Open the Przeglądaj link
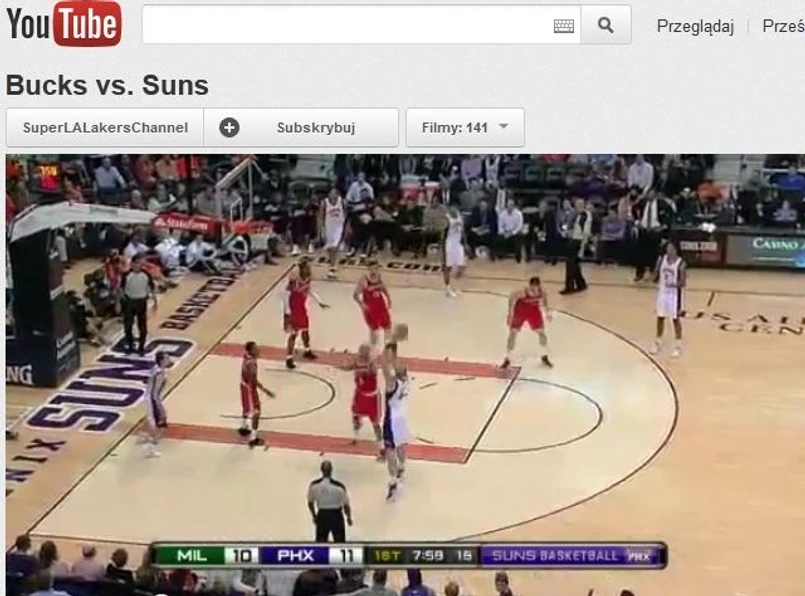This screenshot has height=596, width=805. click(x=695, y=26)
